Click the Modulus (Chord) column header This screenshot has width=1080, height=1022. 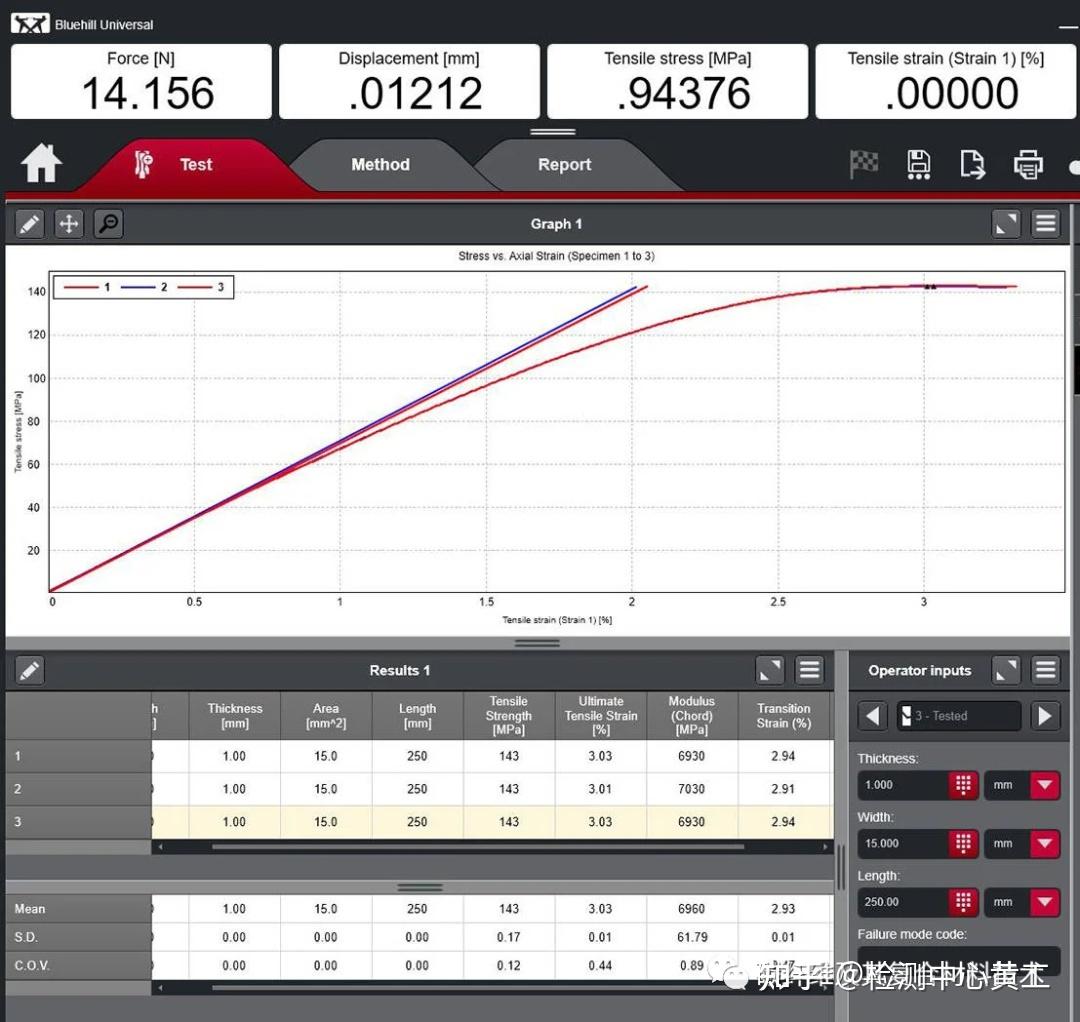point(692,716)
